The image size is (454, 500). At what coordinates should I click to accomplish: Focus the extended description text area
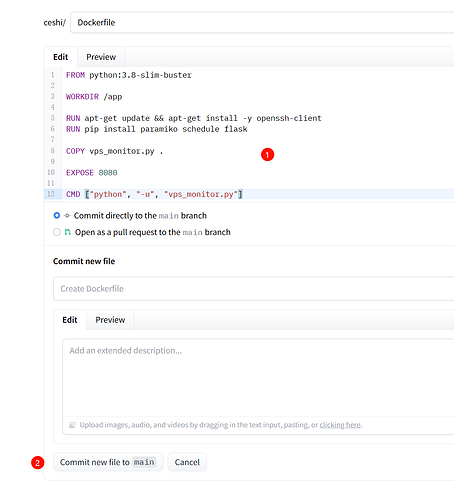coord(258,377)
